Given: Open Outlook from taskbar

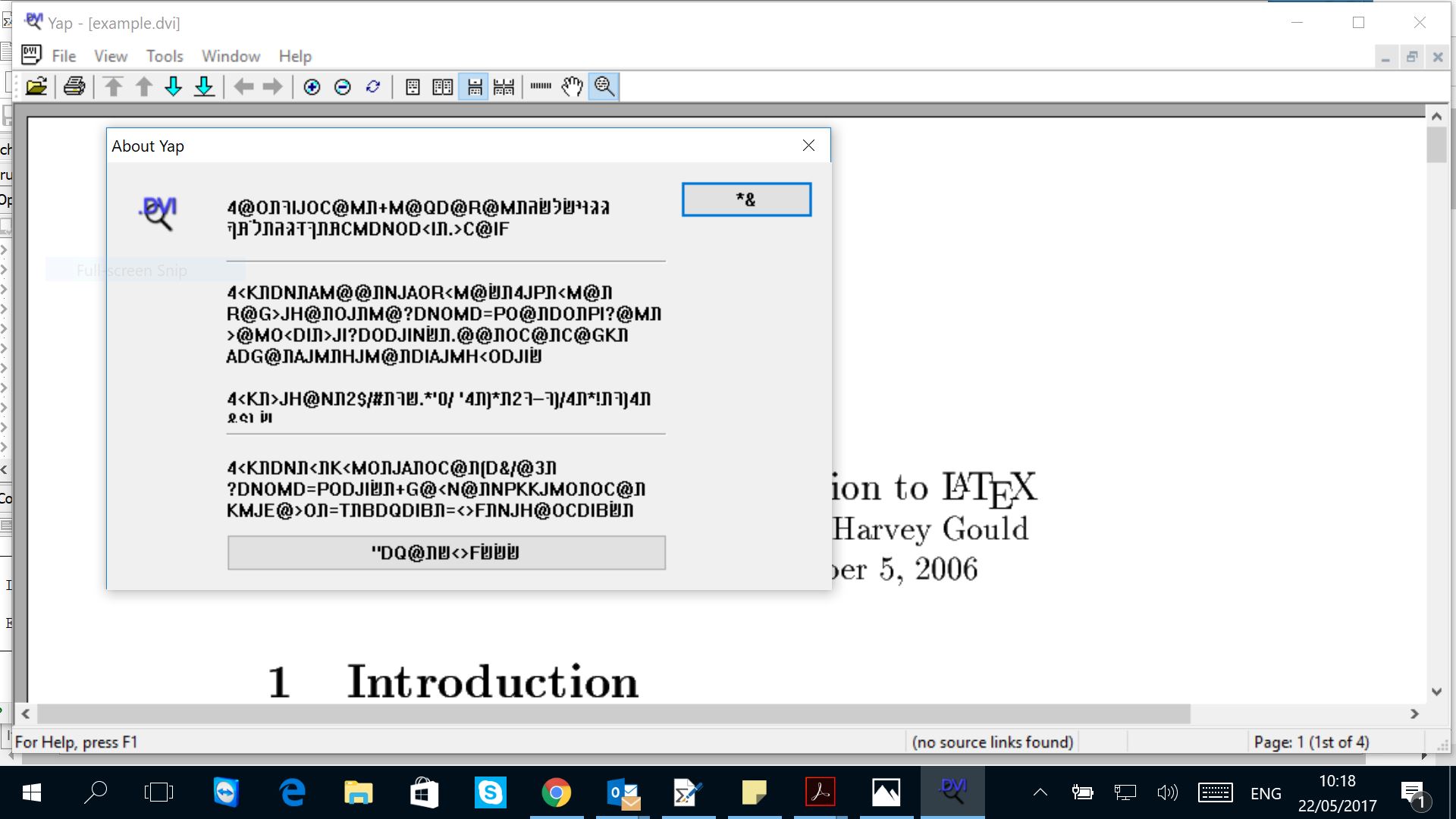Looking at the screenshot, I should [623, 793].
